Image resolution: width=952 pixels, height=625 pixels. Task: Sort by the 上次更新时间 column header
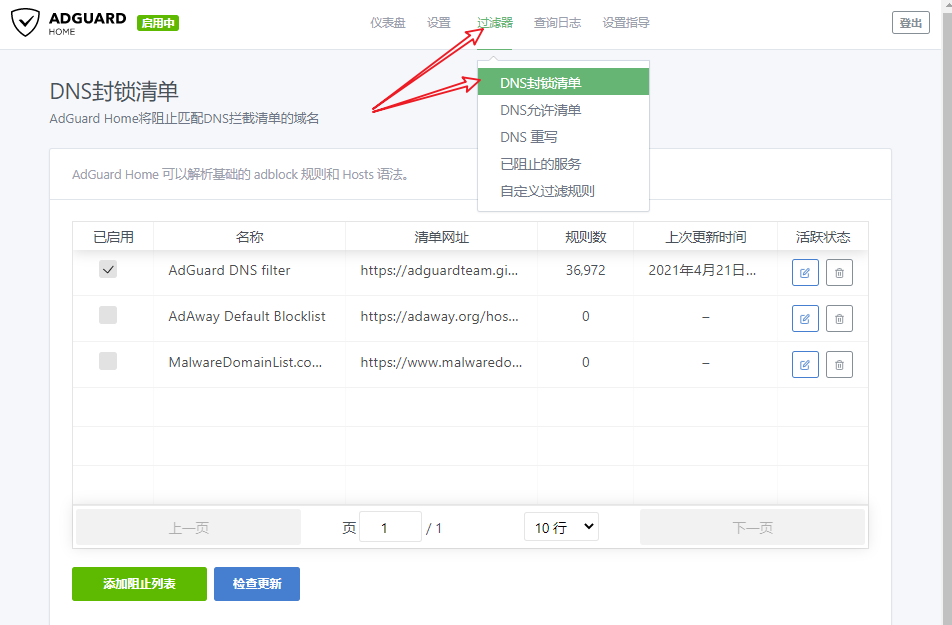706,237
